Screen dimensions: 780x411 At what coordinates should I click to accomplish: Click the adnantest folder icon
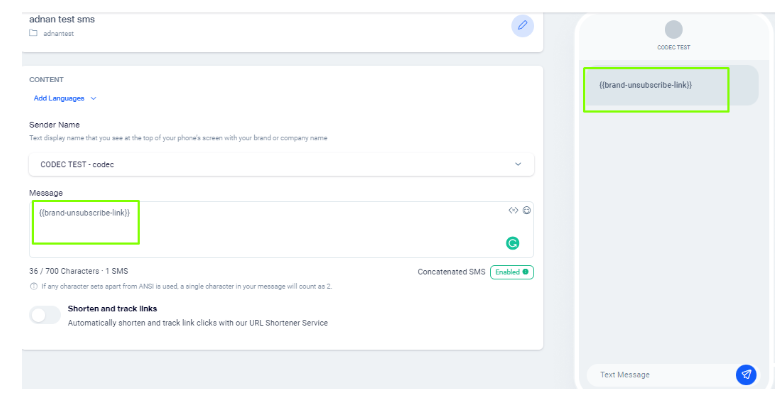pos(33,33)
